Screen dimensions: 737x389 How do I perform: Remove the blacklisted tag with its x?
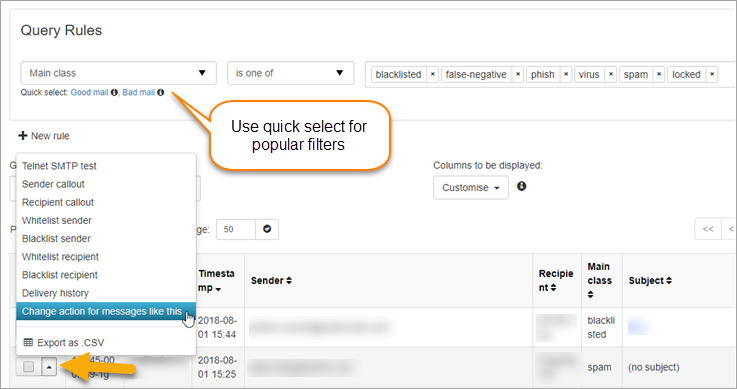point(432,74)
